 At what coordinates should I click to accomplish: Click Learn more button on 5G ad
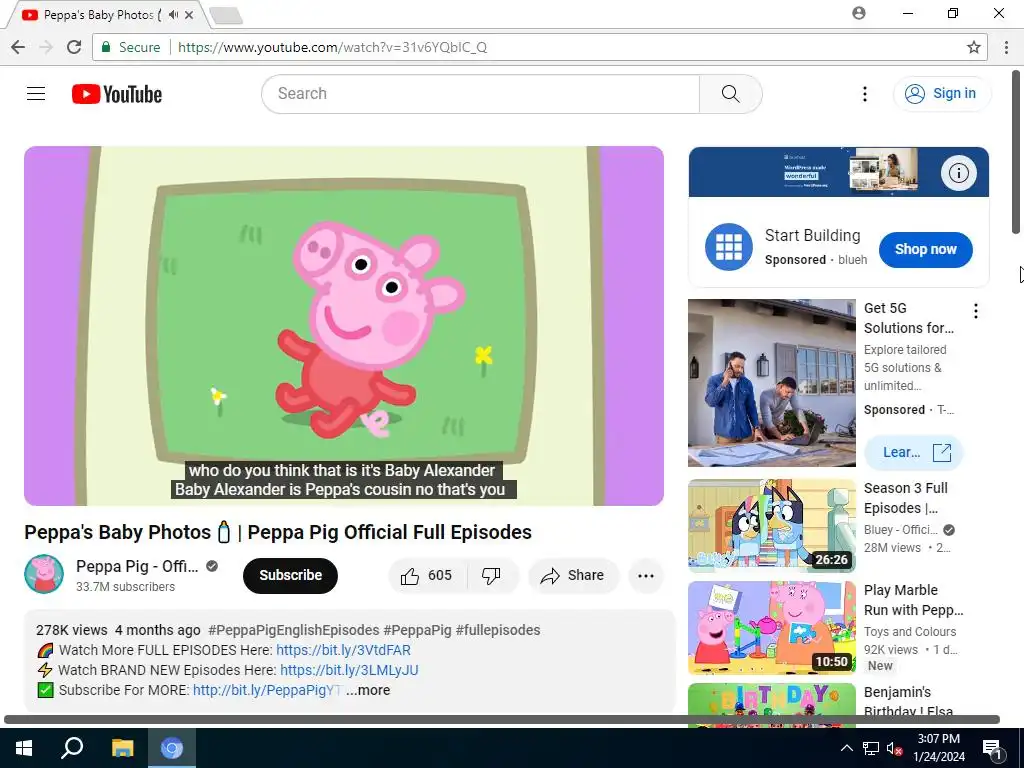coord(914,453)
